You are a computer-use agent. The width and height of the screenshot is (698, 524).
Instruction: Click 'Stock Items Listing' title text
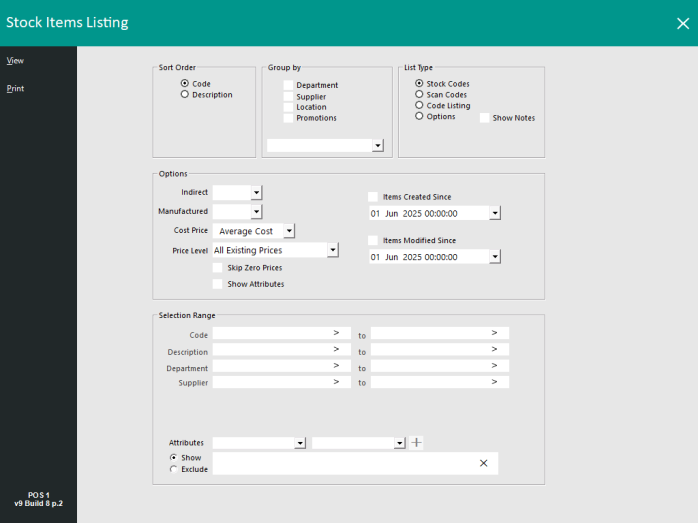(67, 22)
